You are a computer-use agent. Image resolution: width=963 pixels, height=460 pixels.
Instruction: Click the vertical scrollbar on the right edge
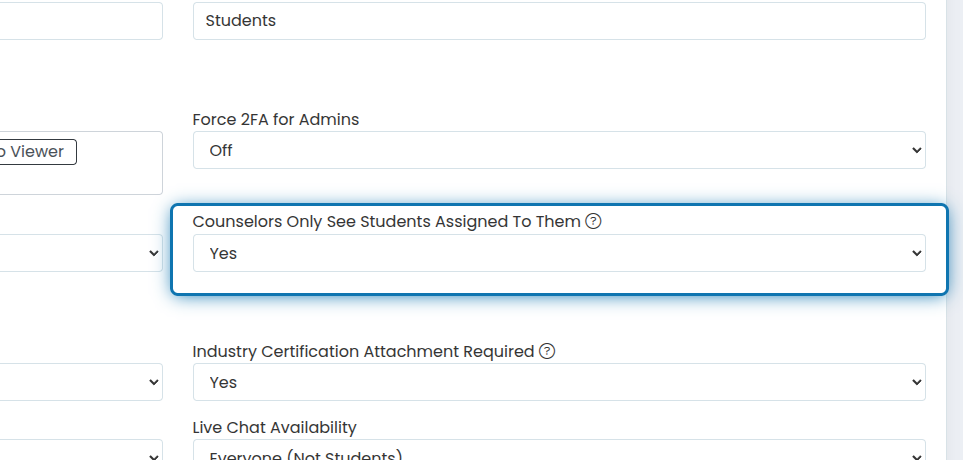coord(954,230)
